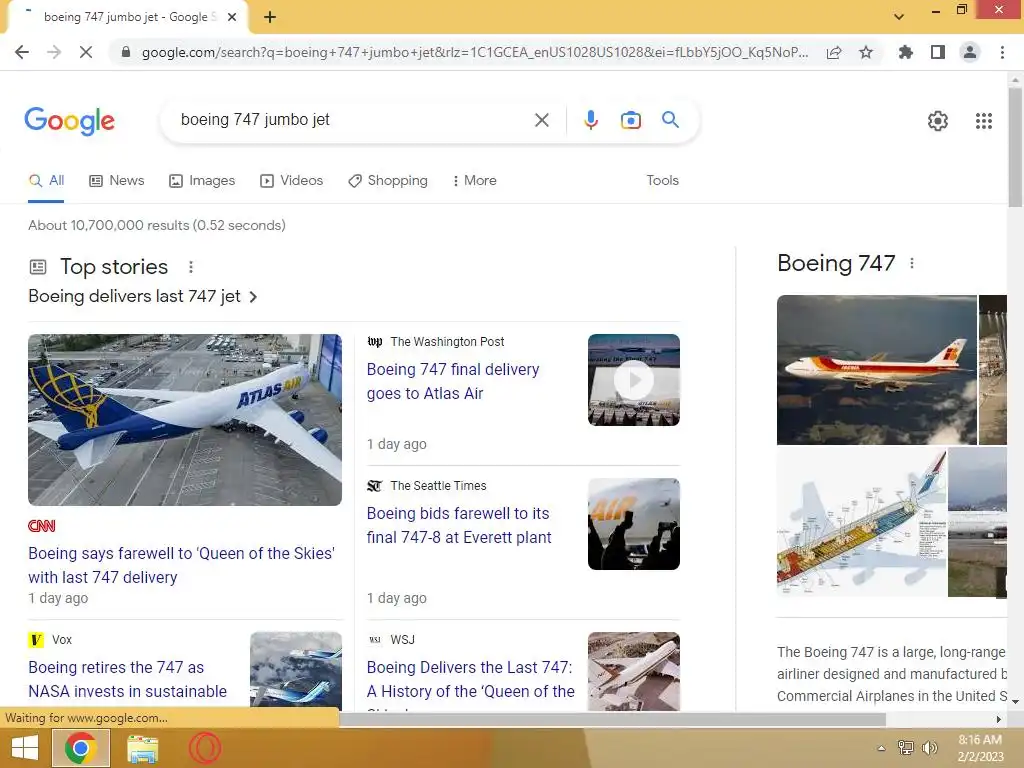Open Top stories options menu
1024x768 pixels.
pos(191,267)
